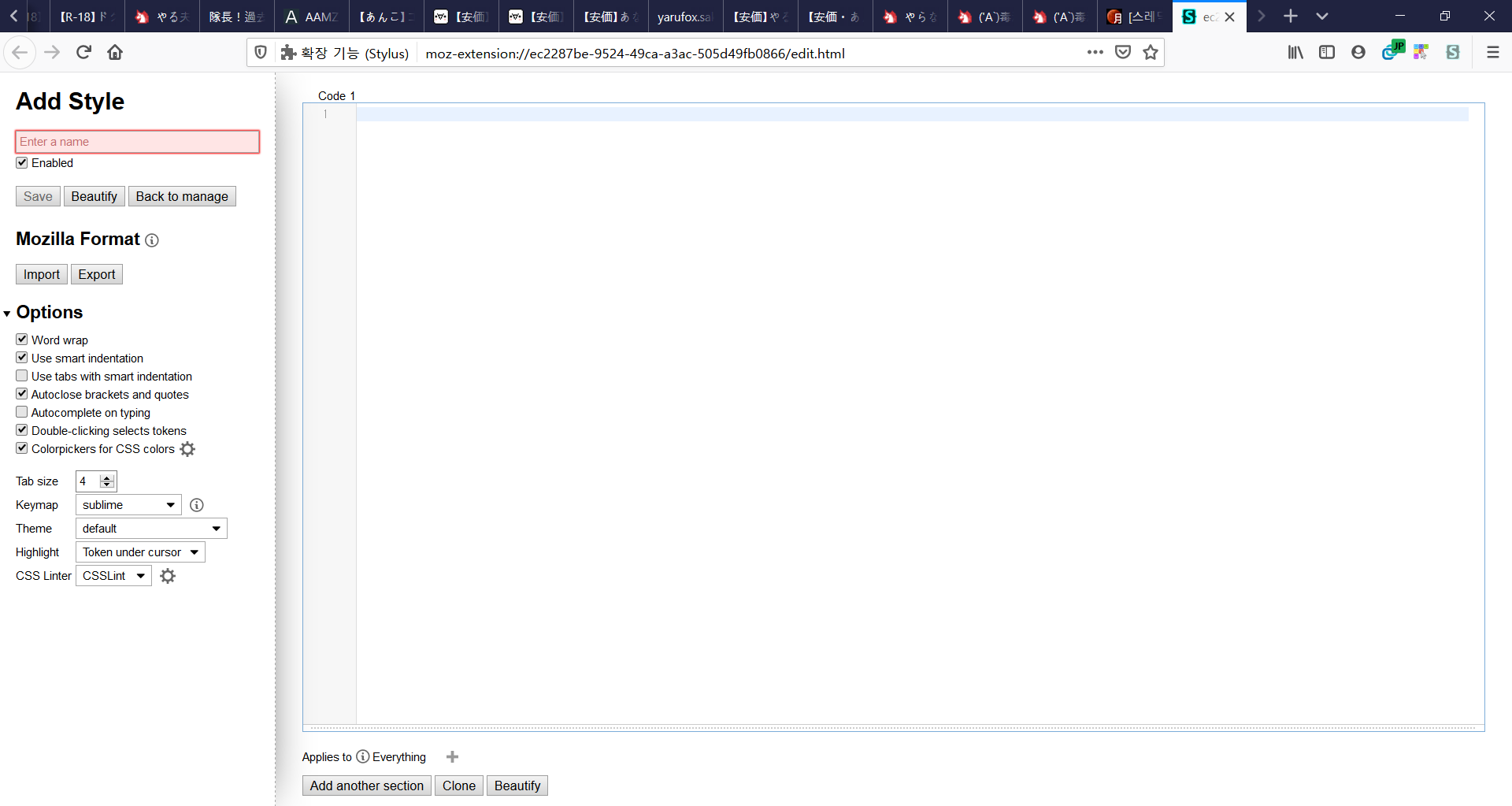Toggle Use tabs with smart indentation

(22, 376)
